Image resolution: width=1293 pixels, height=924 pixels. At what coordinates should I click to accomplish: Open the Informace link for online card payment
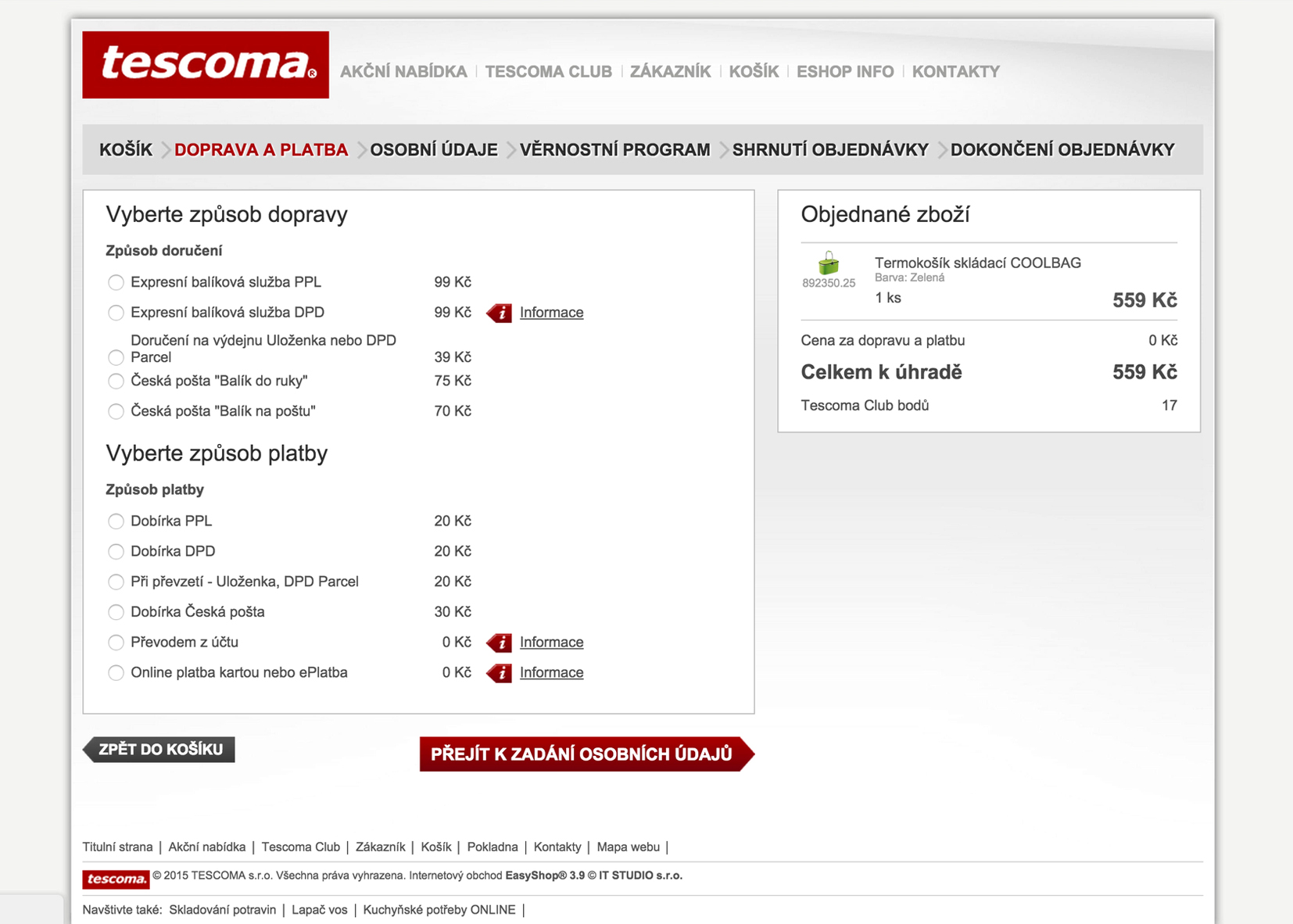pos(551,673)
